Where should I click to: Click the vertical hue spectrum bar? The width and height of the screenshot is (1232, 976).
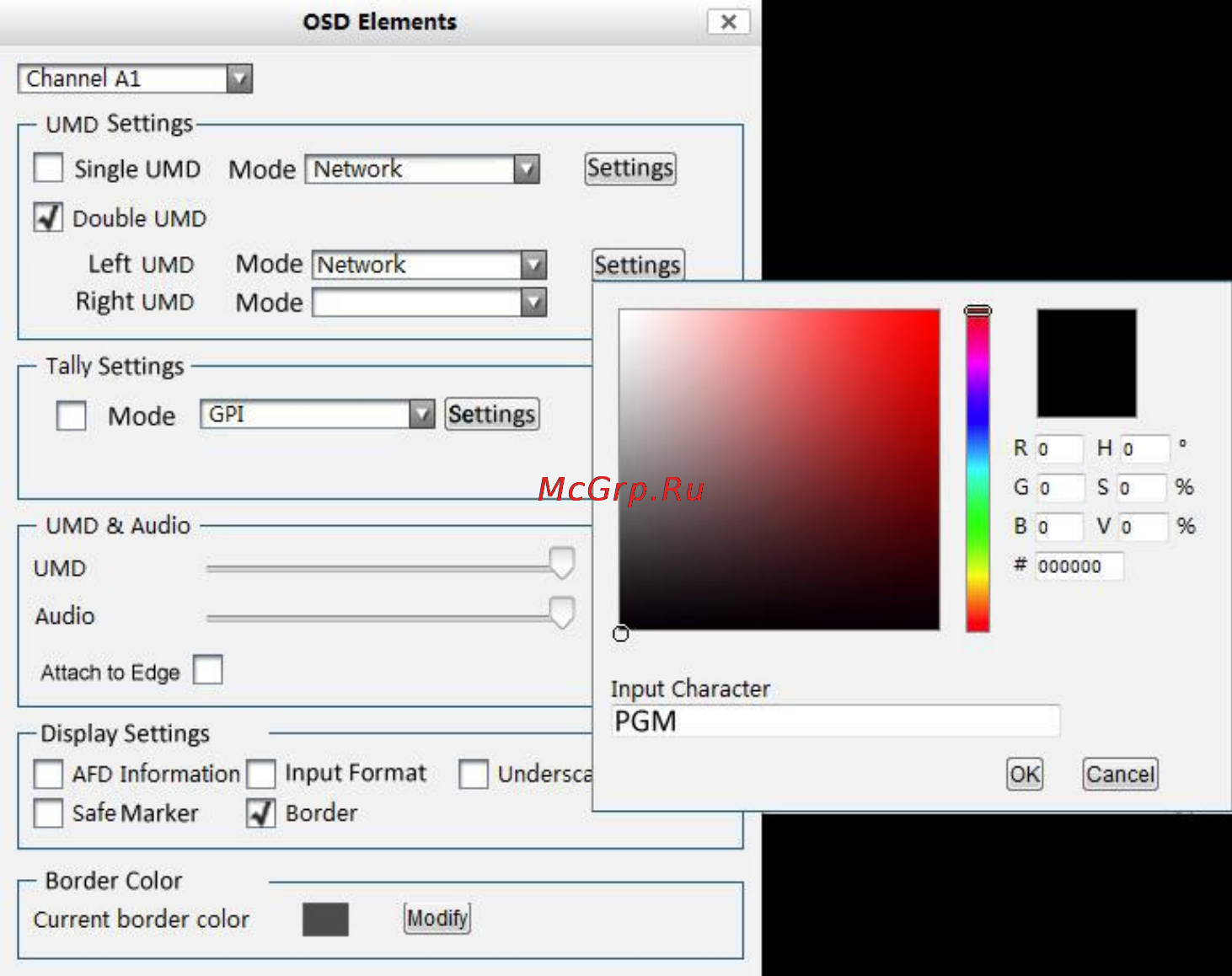[978, 470]
